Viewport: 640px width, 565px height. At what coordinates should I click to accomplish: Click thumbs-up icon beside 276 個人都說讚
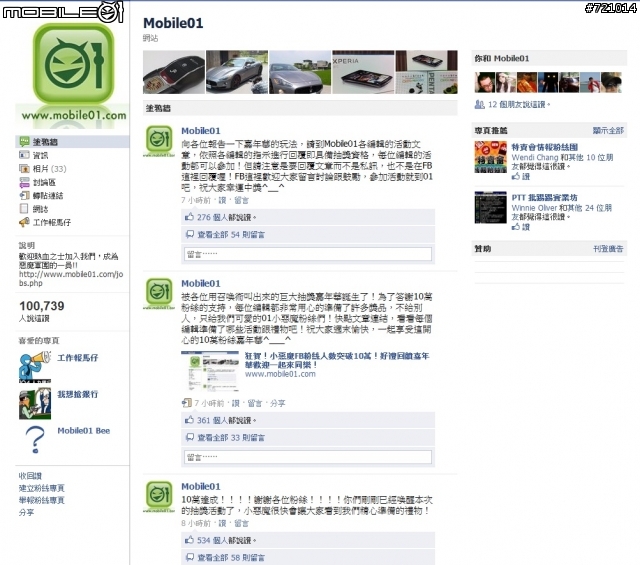pyautogui.click(x=189, y=217)
